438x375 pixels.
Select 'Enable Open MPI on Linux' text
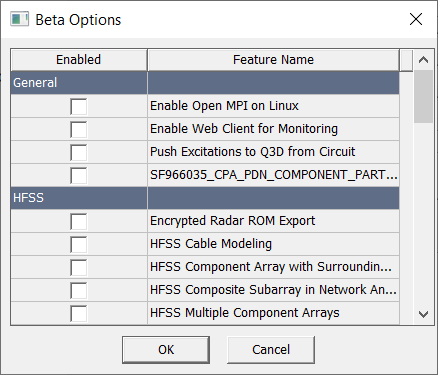pos(224,106)
